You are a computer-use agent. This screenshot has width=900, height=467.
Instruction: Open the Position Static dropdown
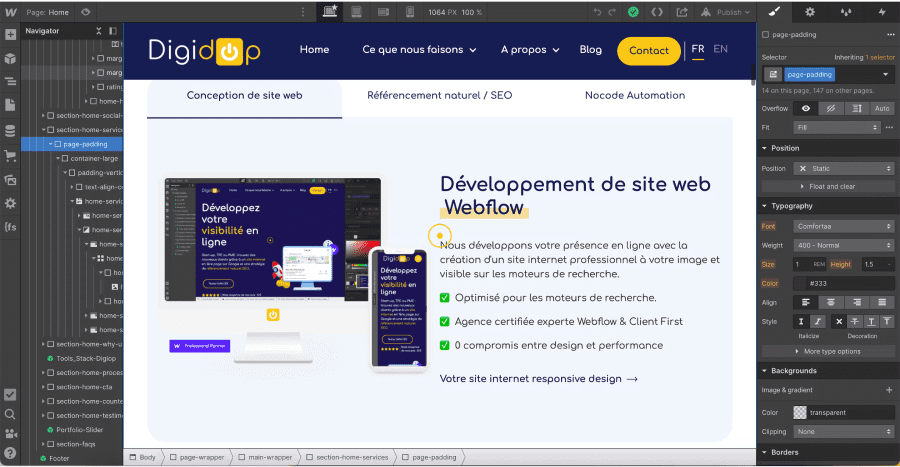click(844, 169)
